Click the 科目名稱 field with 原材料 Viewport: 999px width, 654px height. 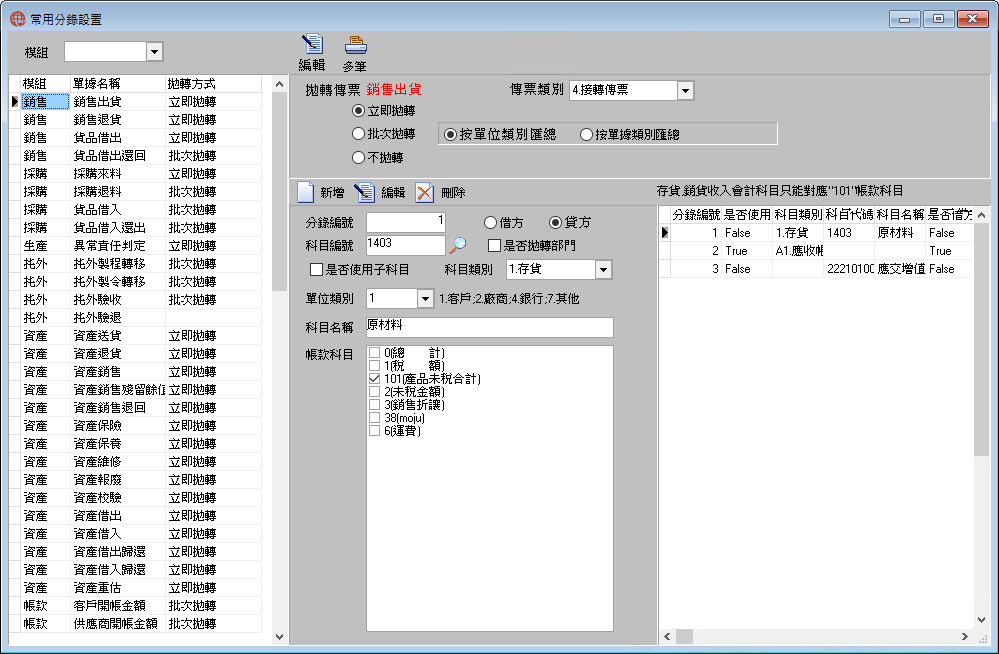click(489, 327)
